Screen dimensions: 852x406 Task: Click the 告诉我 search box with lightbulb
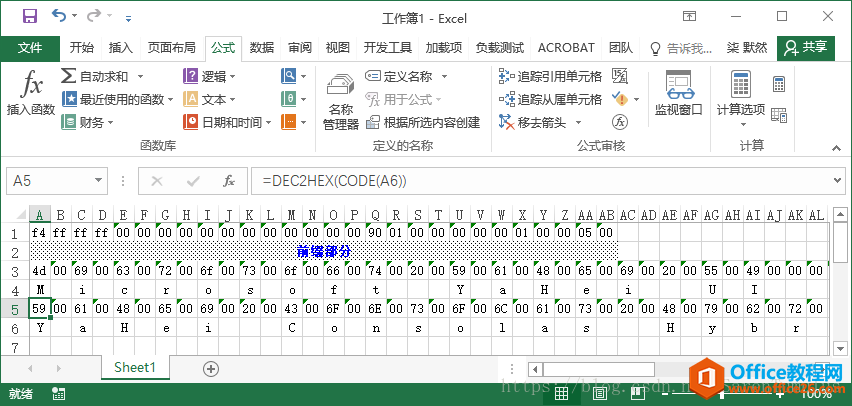click(681, 48)
